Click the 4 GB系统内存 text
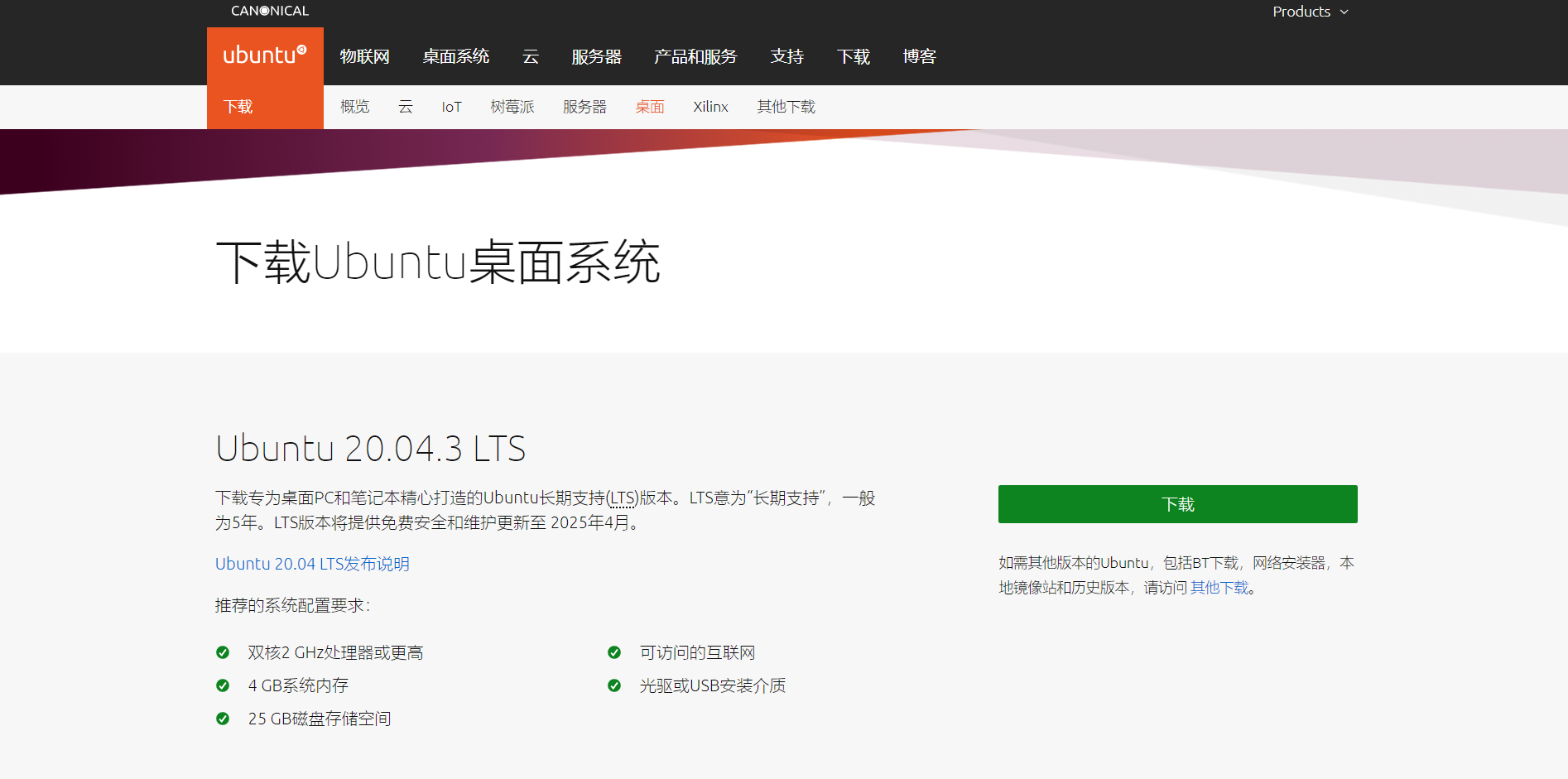 pos(298,685)
